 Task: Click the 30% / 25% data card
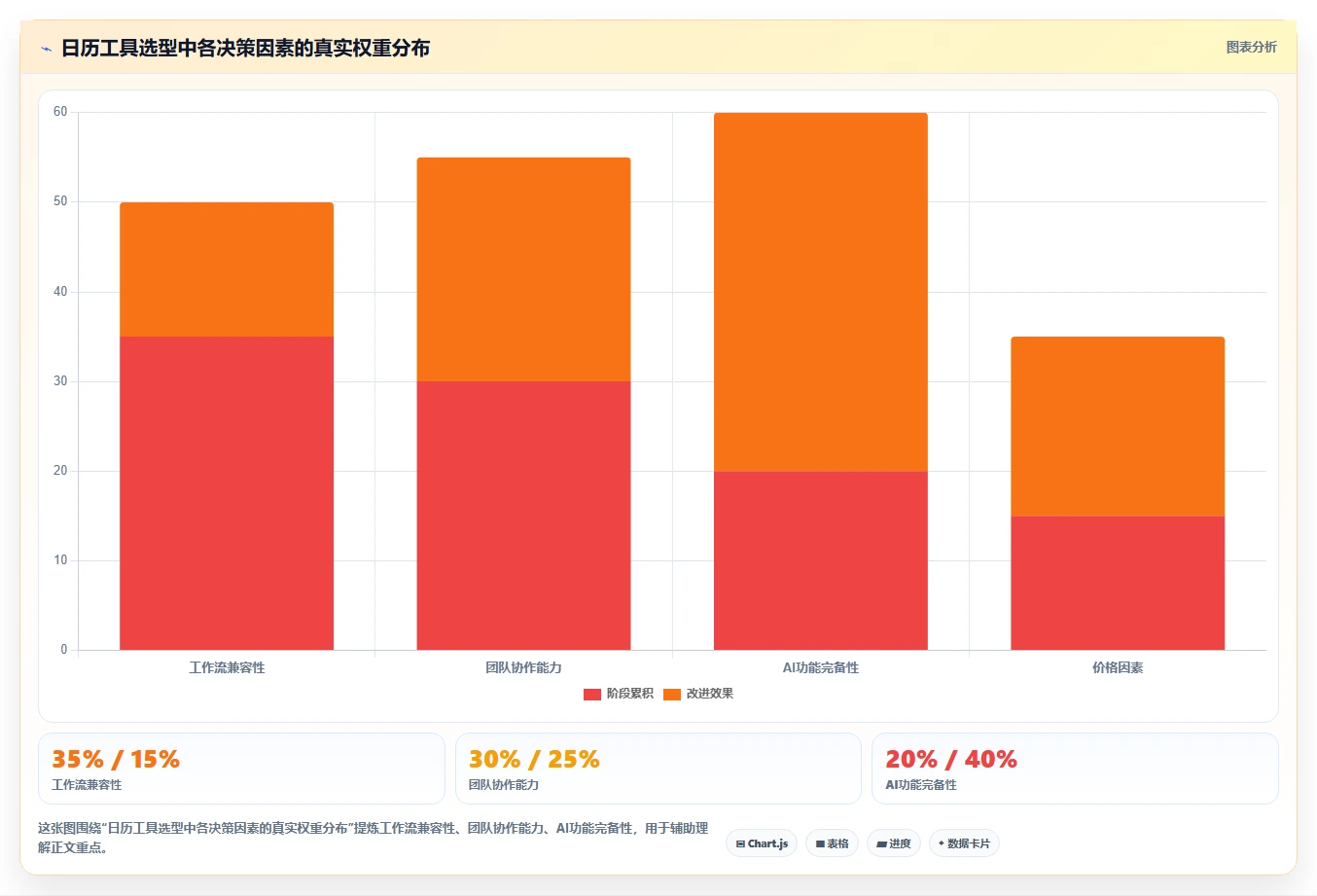[x=658, y=769]
